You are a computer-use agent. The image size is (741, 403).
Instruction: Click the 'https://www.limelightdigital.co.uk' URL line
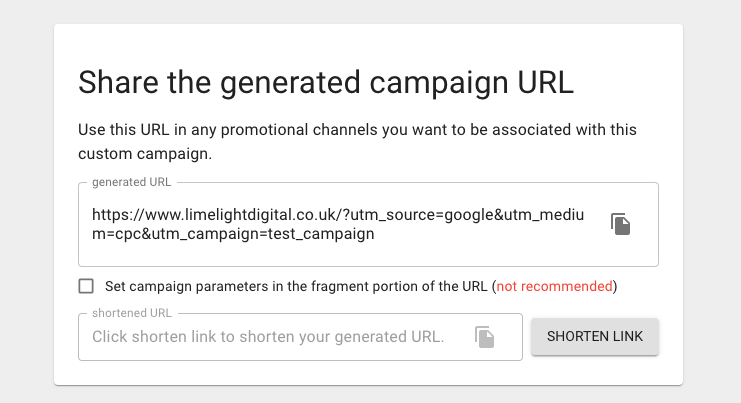tap(338, 215)
